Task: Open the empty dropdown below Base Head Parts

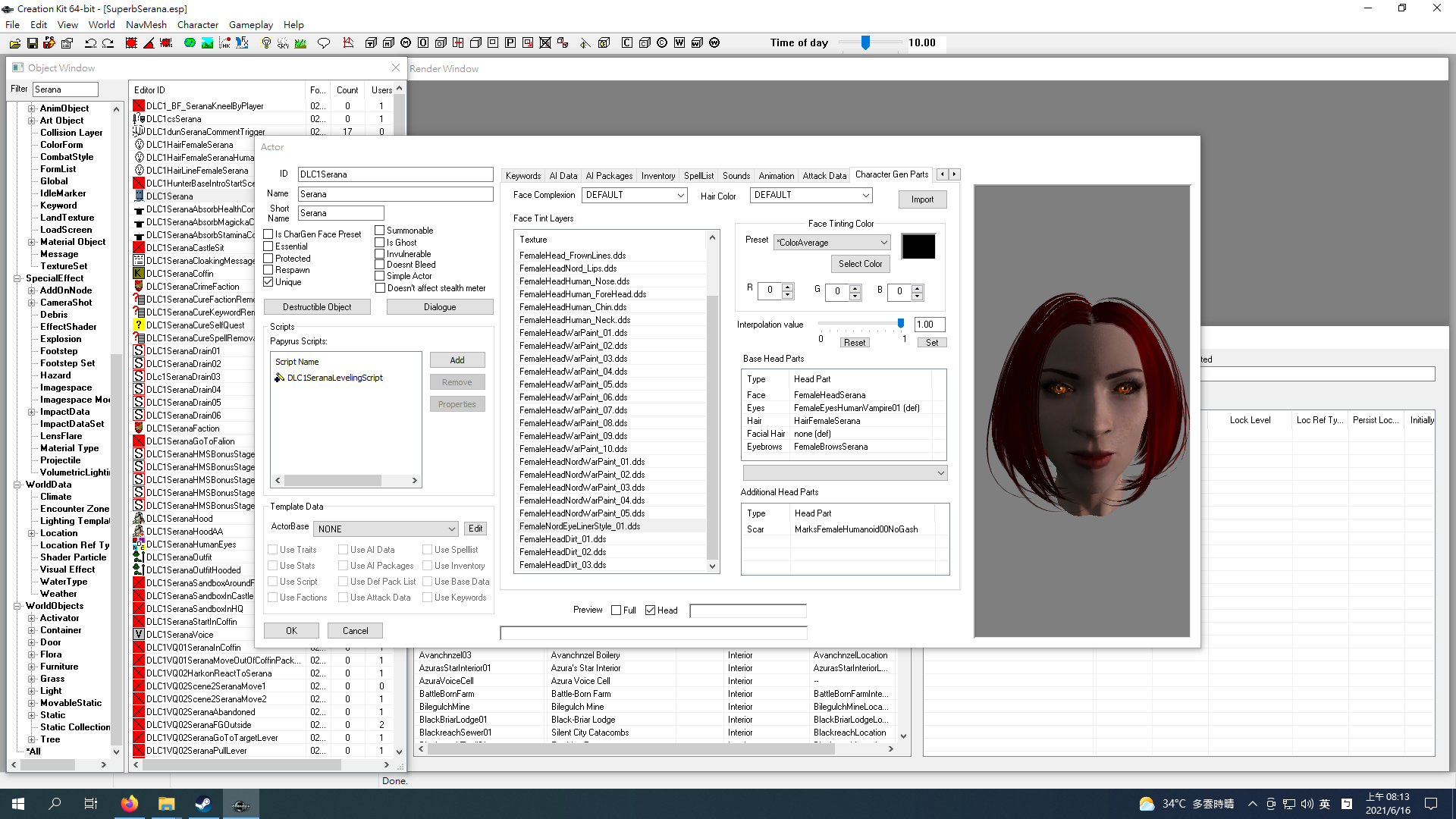Action: tap(845, 473)
